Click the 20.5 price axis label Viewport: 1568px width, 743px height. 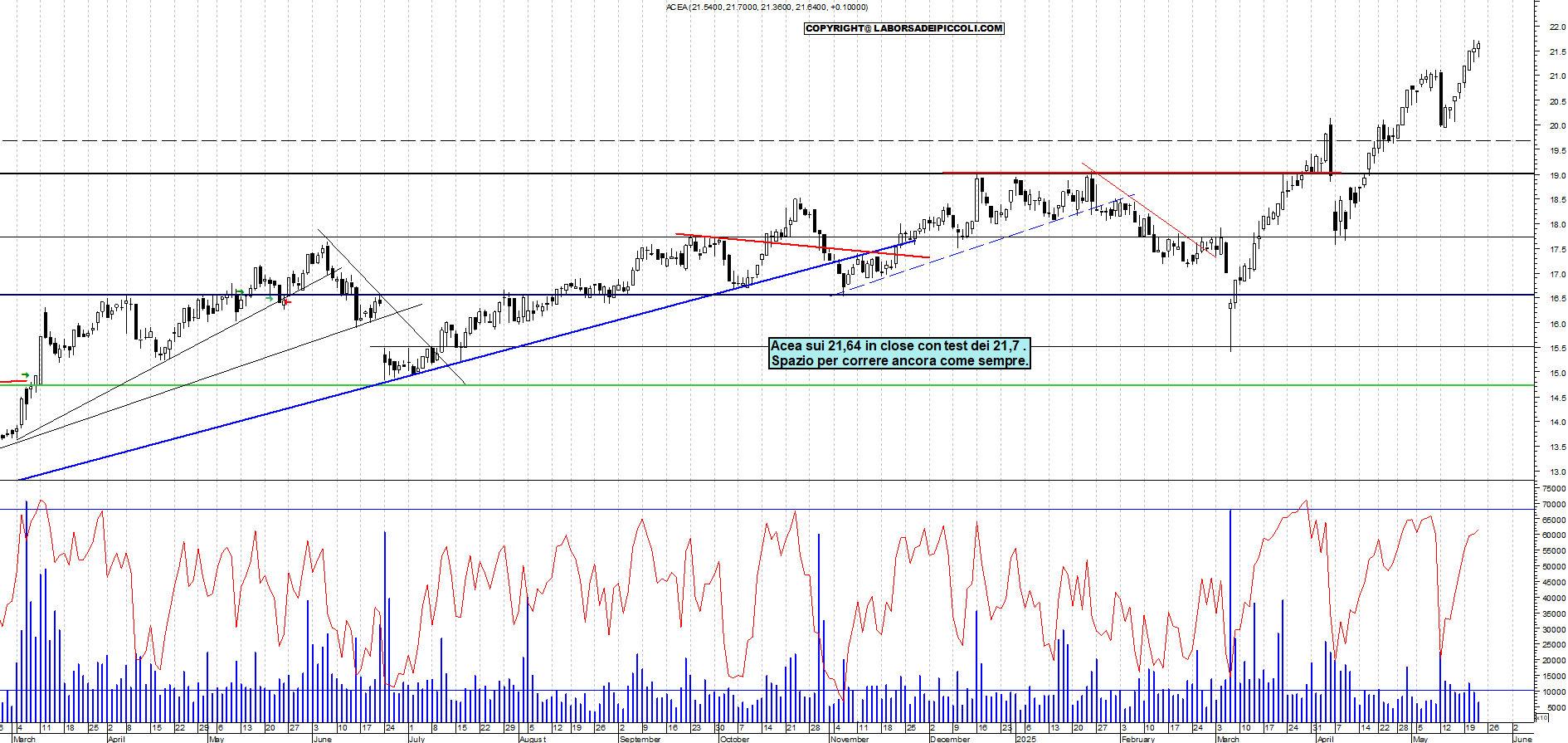[1557, 102]
